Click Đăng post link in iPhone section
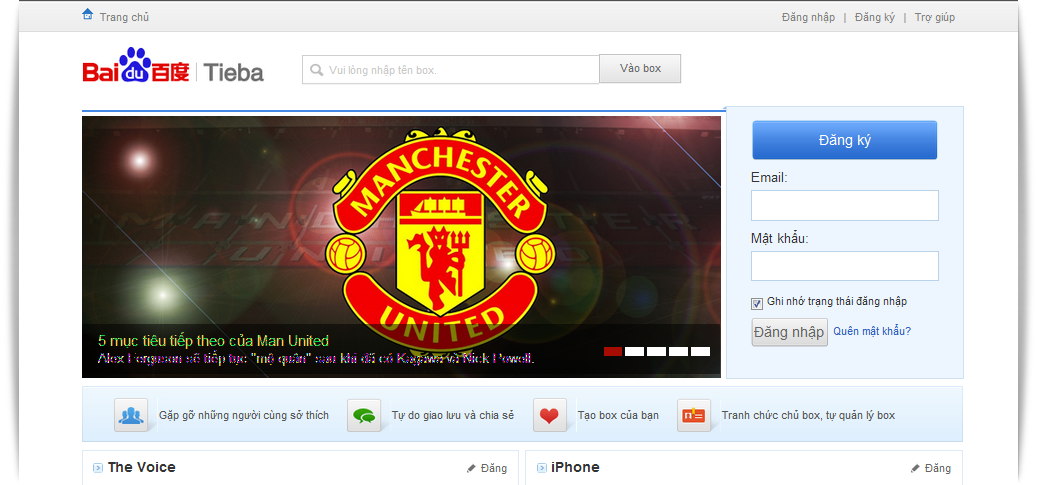1037x485 pixels. [x=938, y=468]
